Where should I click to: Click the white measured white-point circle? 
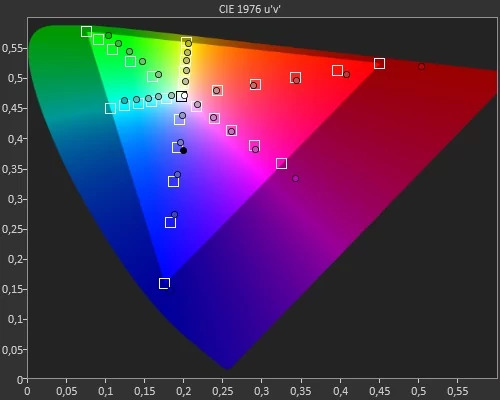tap(184, 96)
